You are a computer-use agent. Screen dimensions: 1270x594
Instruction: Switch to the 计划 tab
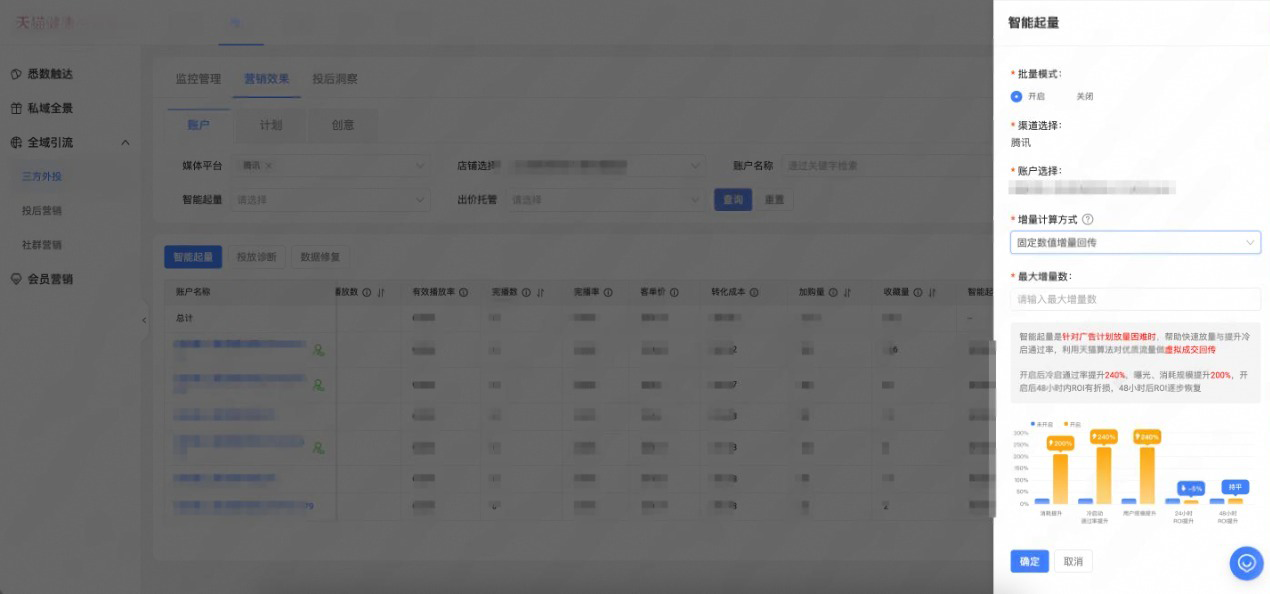click(x=271, y=125)
